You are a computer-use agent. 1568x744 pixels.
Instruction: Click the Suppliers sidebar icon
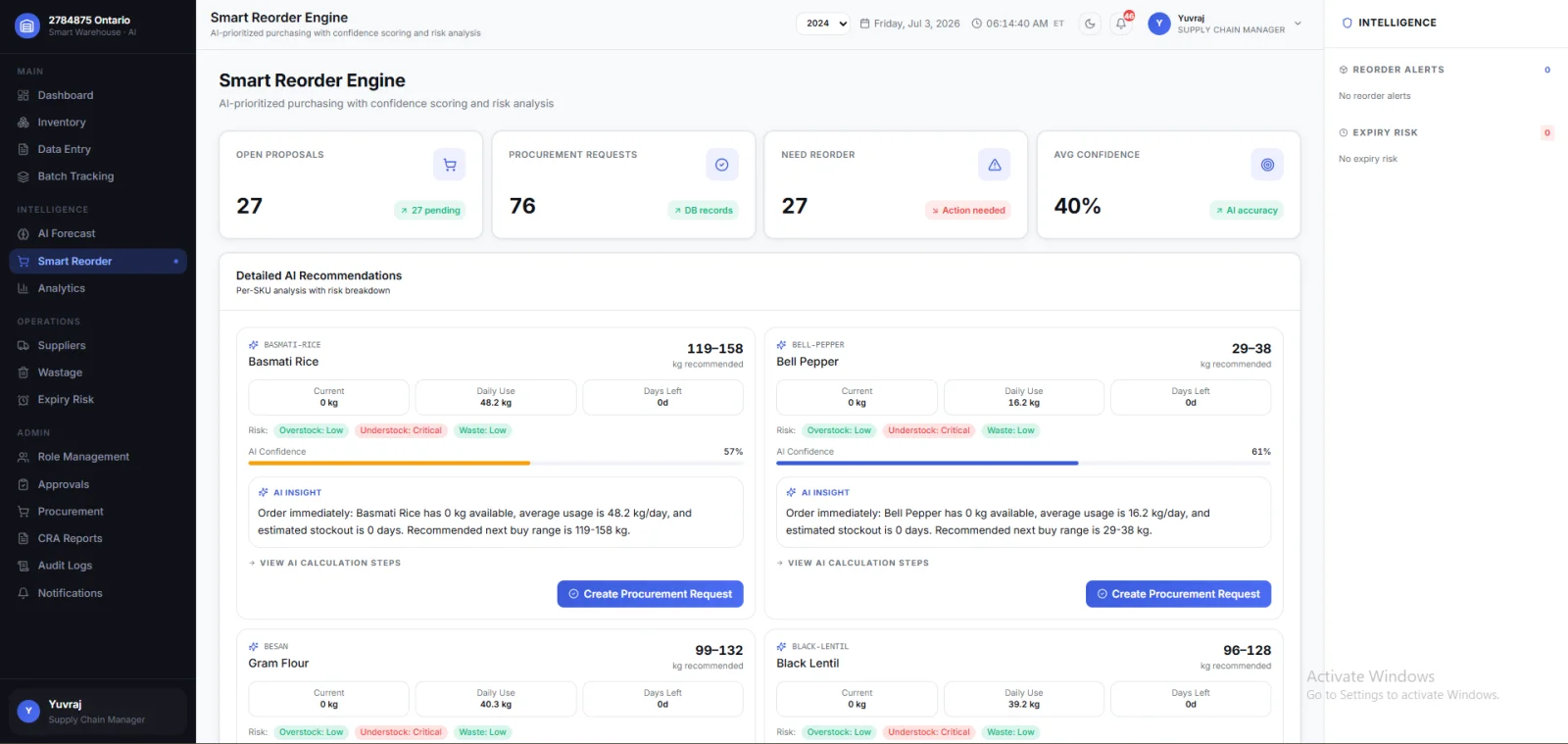pyautogui.click(x=24, y=345)
